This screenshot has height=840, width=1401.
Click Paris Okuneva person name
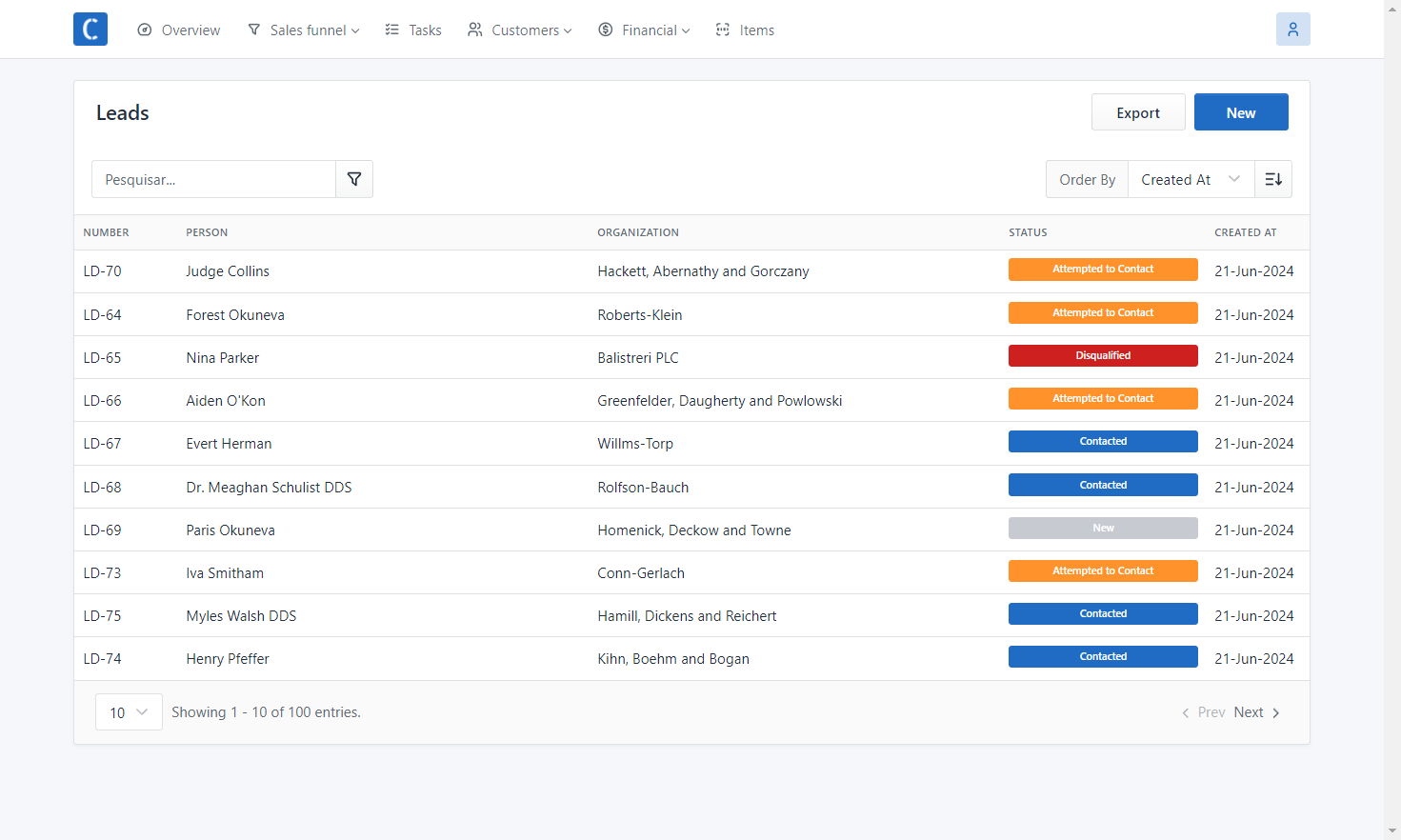pos(230,530)
